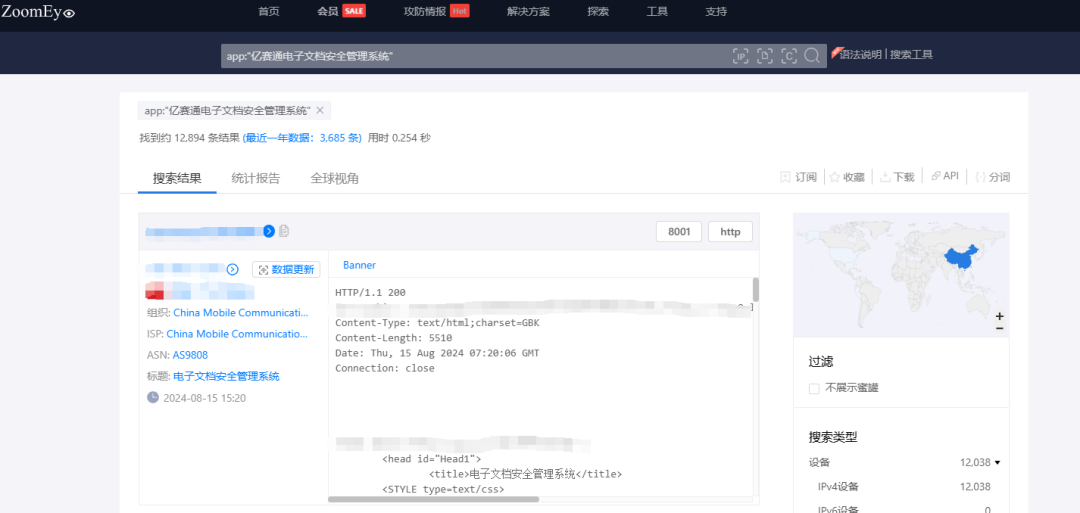Select the Banner tab
Viewport: 1080px width, 513px height.
[x=360, y=265]
